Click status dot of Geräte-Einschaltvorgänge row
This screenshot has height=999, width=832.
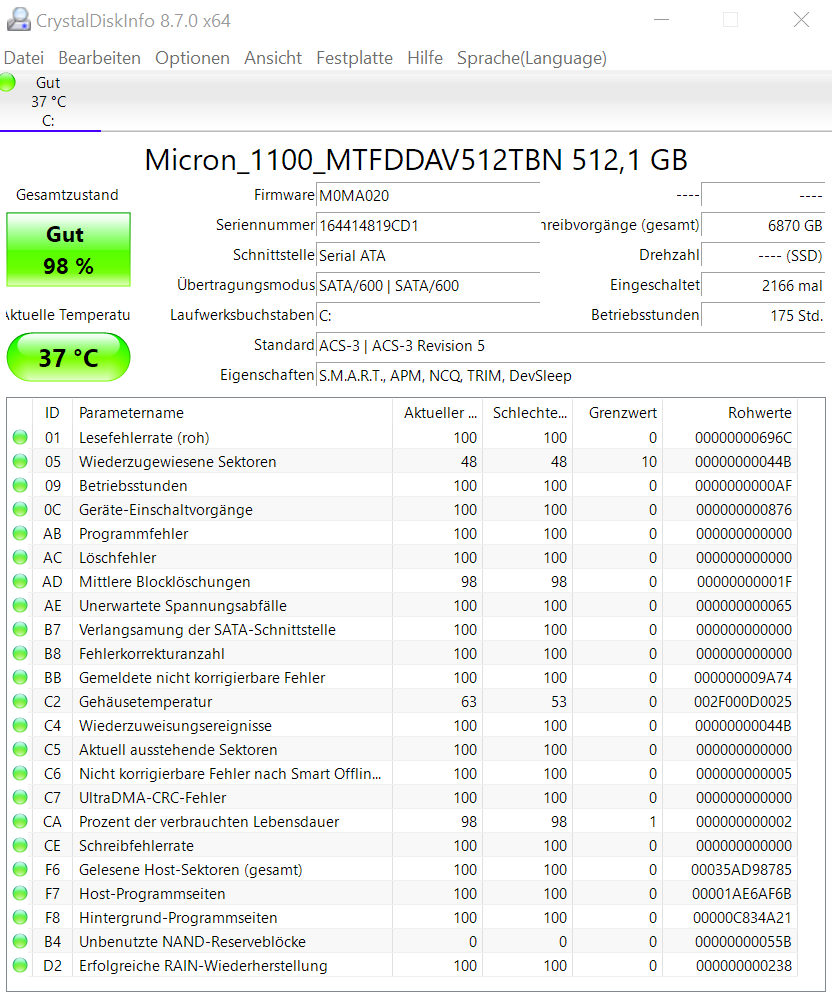tap(20, 509)
